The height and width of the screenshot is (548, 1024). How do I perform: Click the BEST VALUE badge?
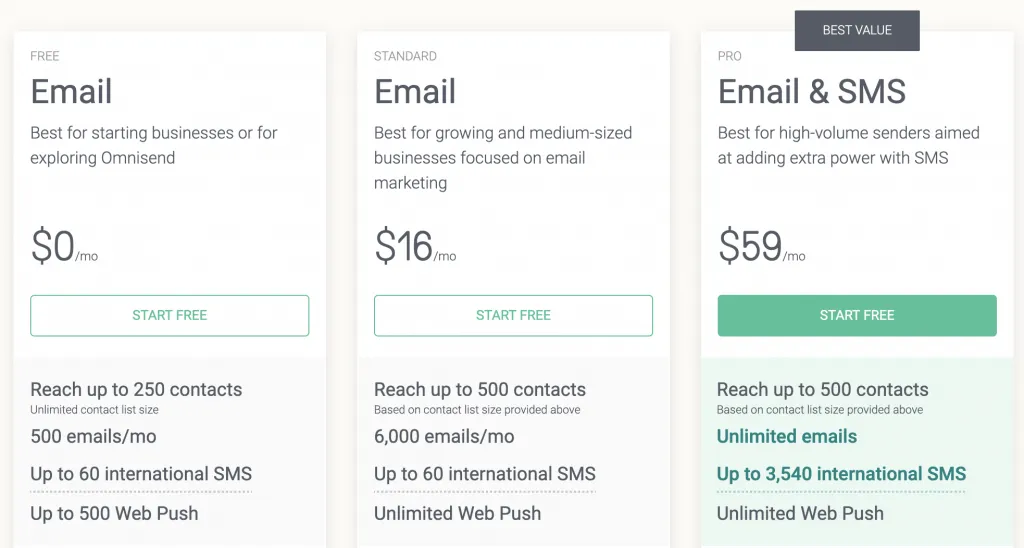857,31
